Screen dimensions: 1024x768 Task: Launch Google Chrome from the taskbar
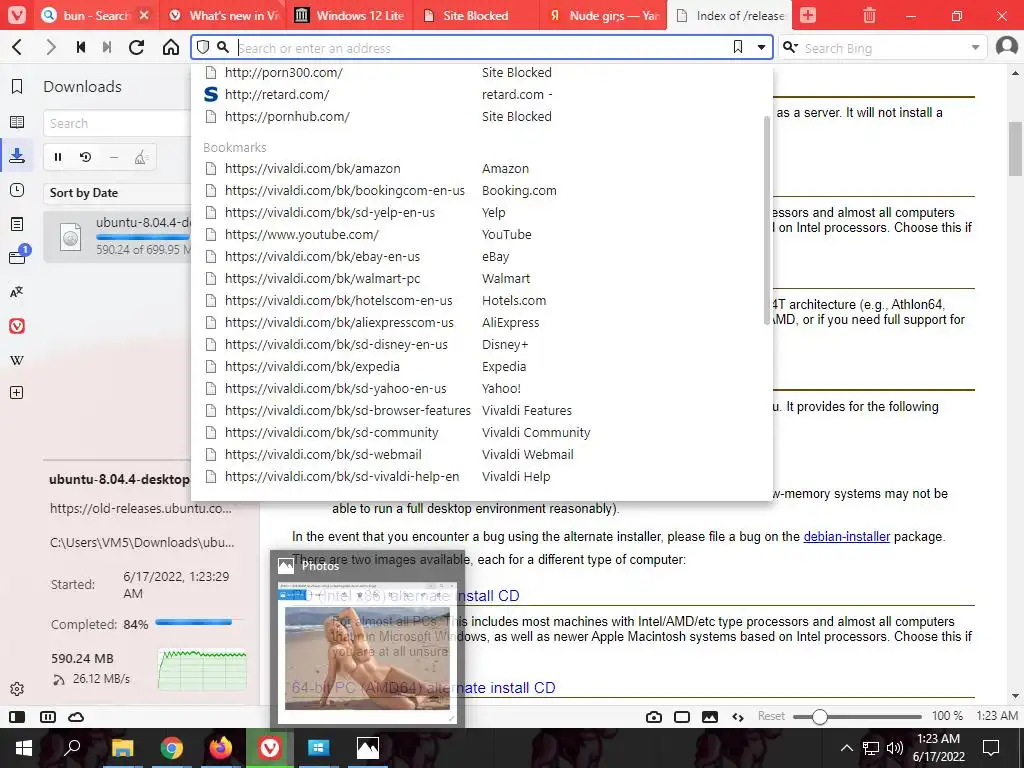click(172, 748)
